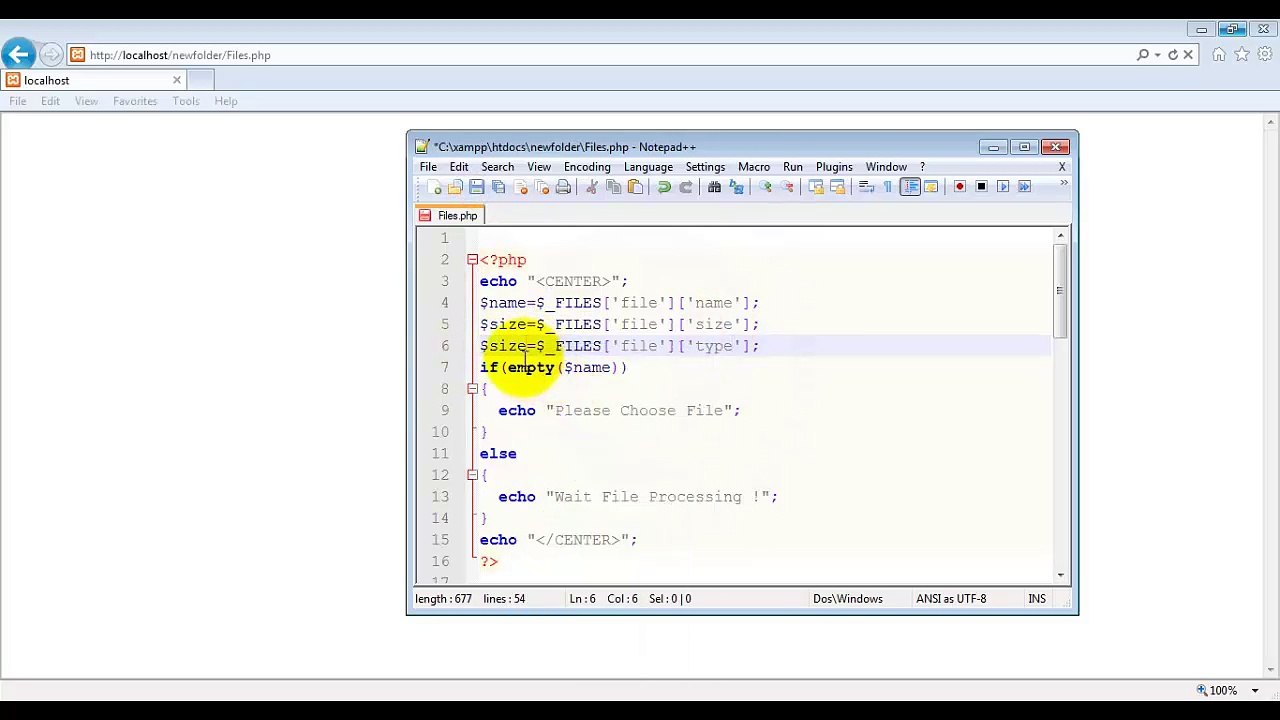Toggle the indent guide button
Screen dimensions: 1280x720
[909, 187]
